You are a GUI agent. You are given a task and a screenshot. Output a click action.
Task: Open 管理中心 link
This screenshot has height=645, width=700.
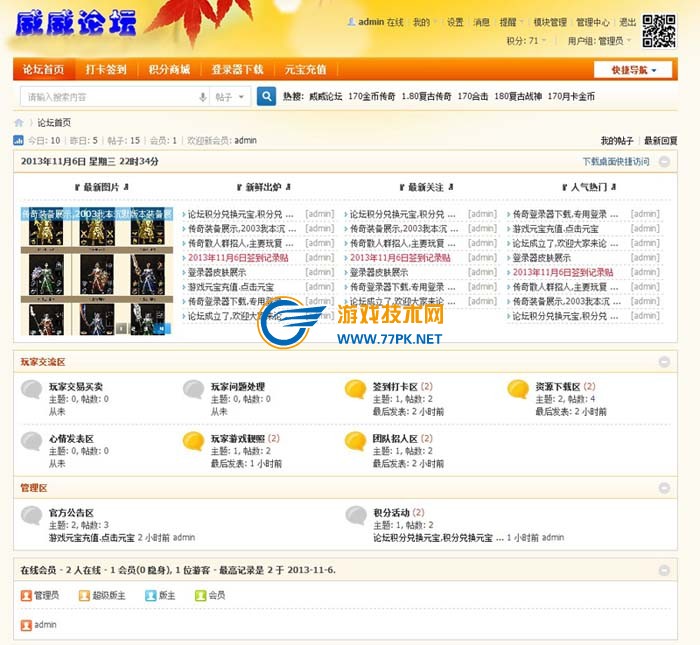coord(592,22)
